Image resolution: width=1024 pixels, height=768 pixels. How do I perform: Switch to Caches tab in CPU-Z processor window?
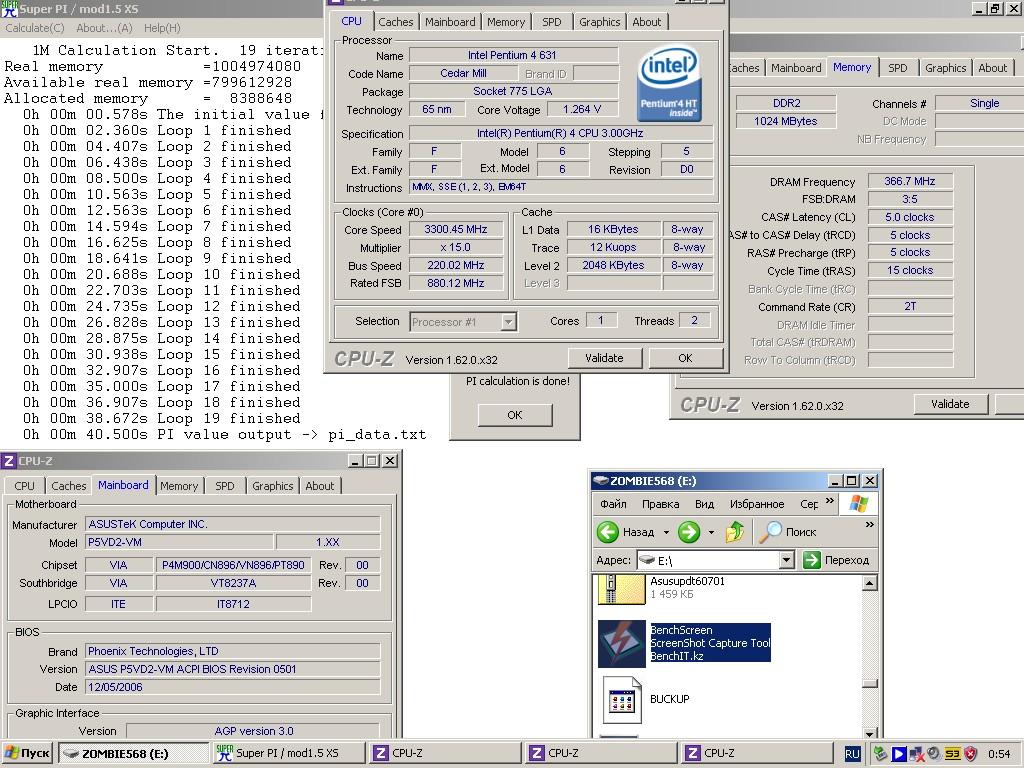click(x=396, y=22)
